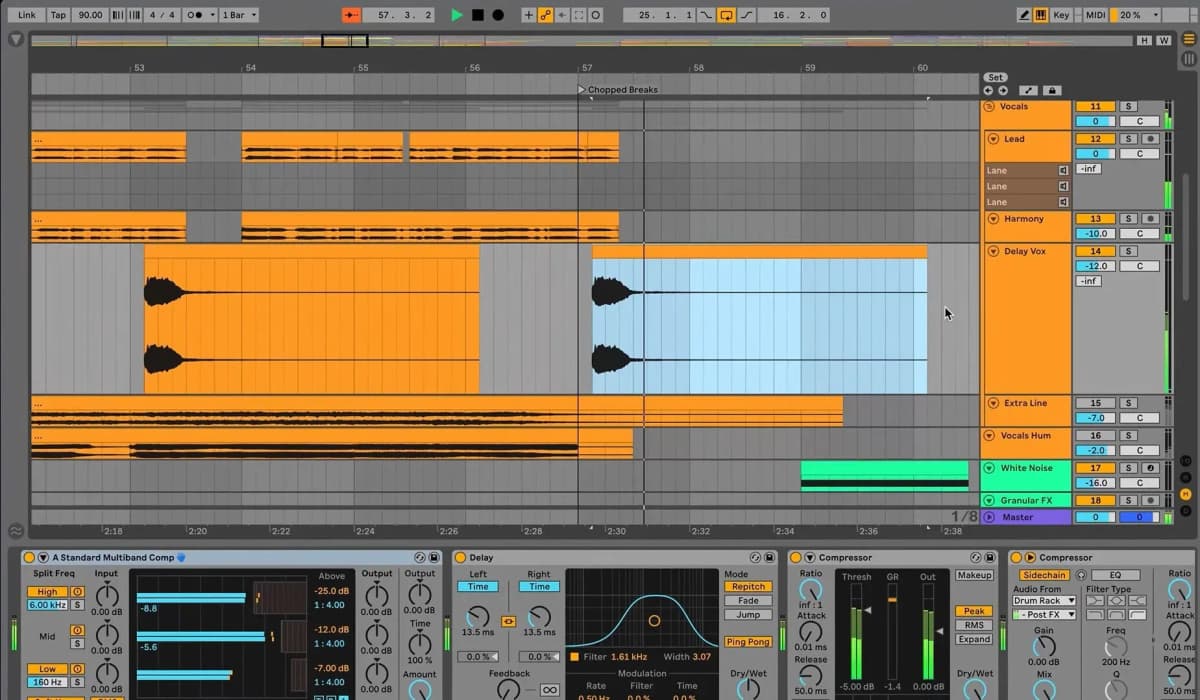Fold the Harmony track
Image resolution: width=1200 pixels, height=700 pixels.
[x=993, y=218]
